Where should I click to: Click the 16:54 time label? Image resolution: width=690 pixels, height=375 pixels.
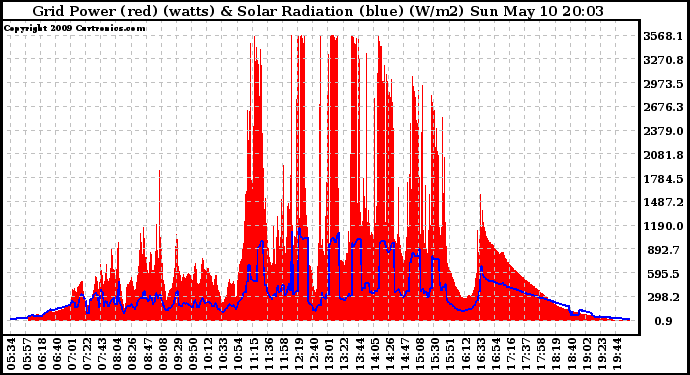(x=494, y=353)
